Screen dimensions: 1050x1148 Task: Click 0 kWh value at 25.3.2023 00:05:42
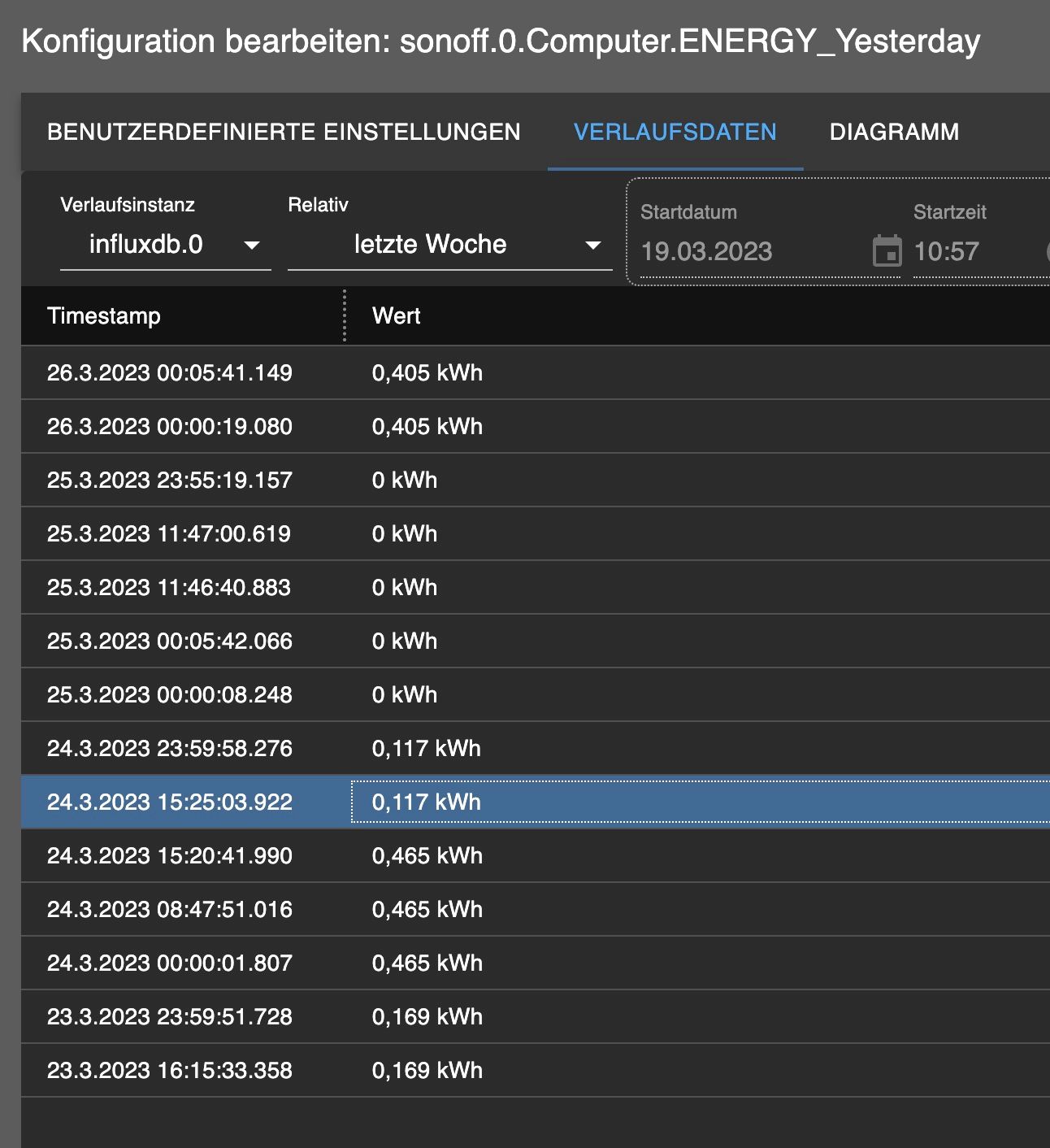click(x=405, y=641)
